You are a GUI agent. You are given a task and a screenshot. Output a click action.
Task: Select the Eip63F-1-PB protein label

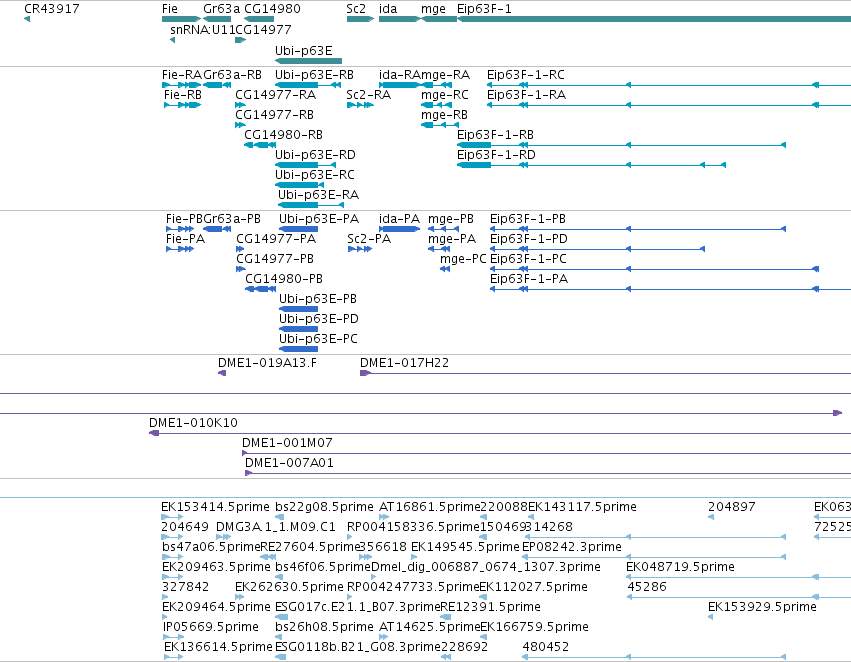(528, 219)
